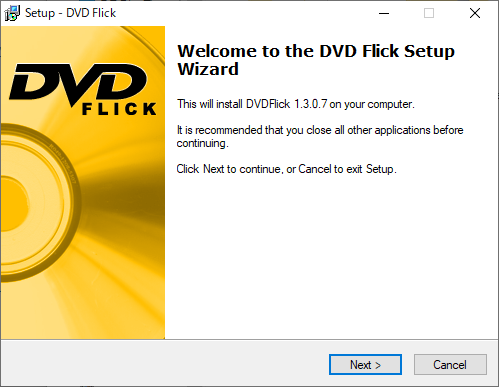Click the version number 1.3.0.7
The height and width of the screenshot is (387, 499).
[310, 104]
